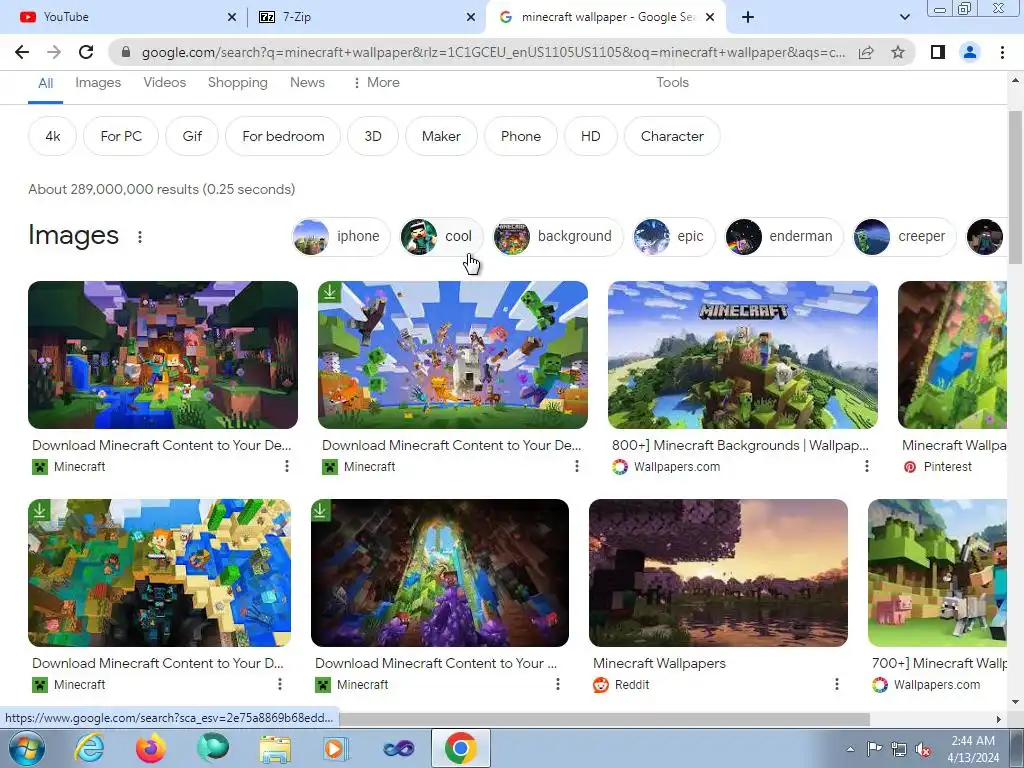Click the taskbar clock showing 2:44 AM
Screen dimensions: 1024x768
click(973, 749)
